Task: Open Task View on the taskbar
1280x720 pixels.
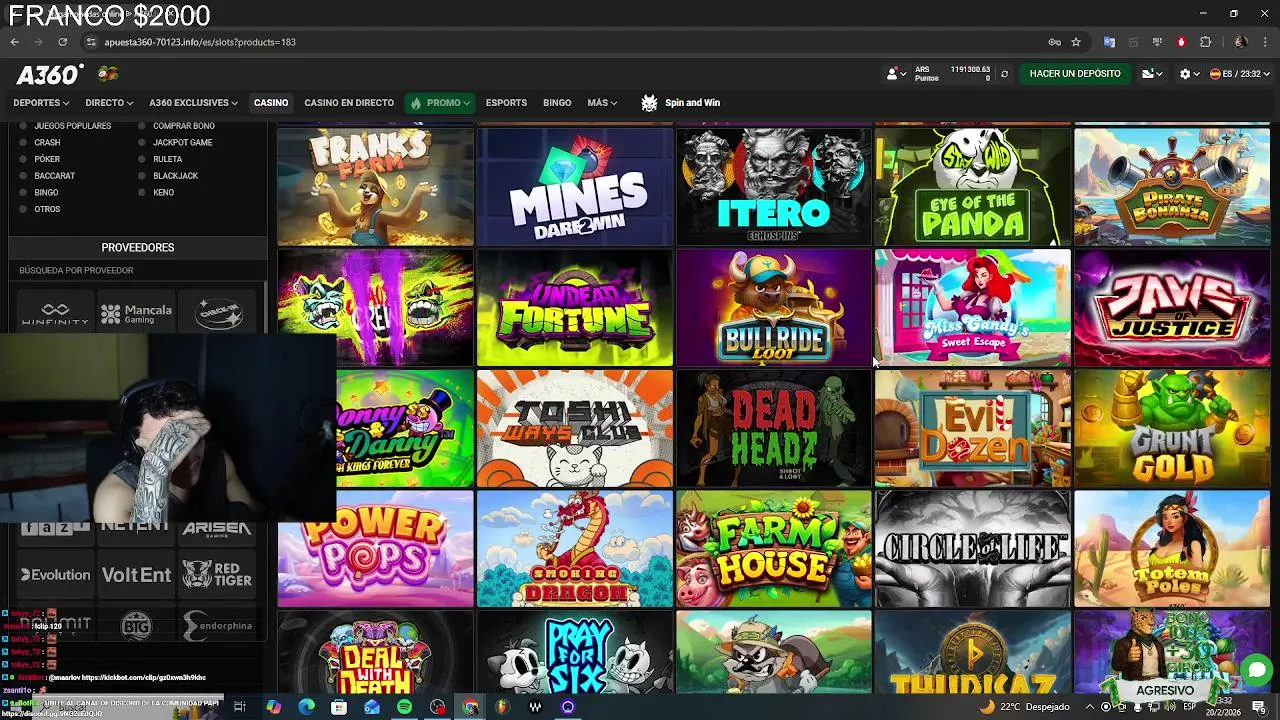Action: point(240,707)
